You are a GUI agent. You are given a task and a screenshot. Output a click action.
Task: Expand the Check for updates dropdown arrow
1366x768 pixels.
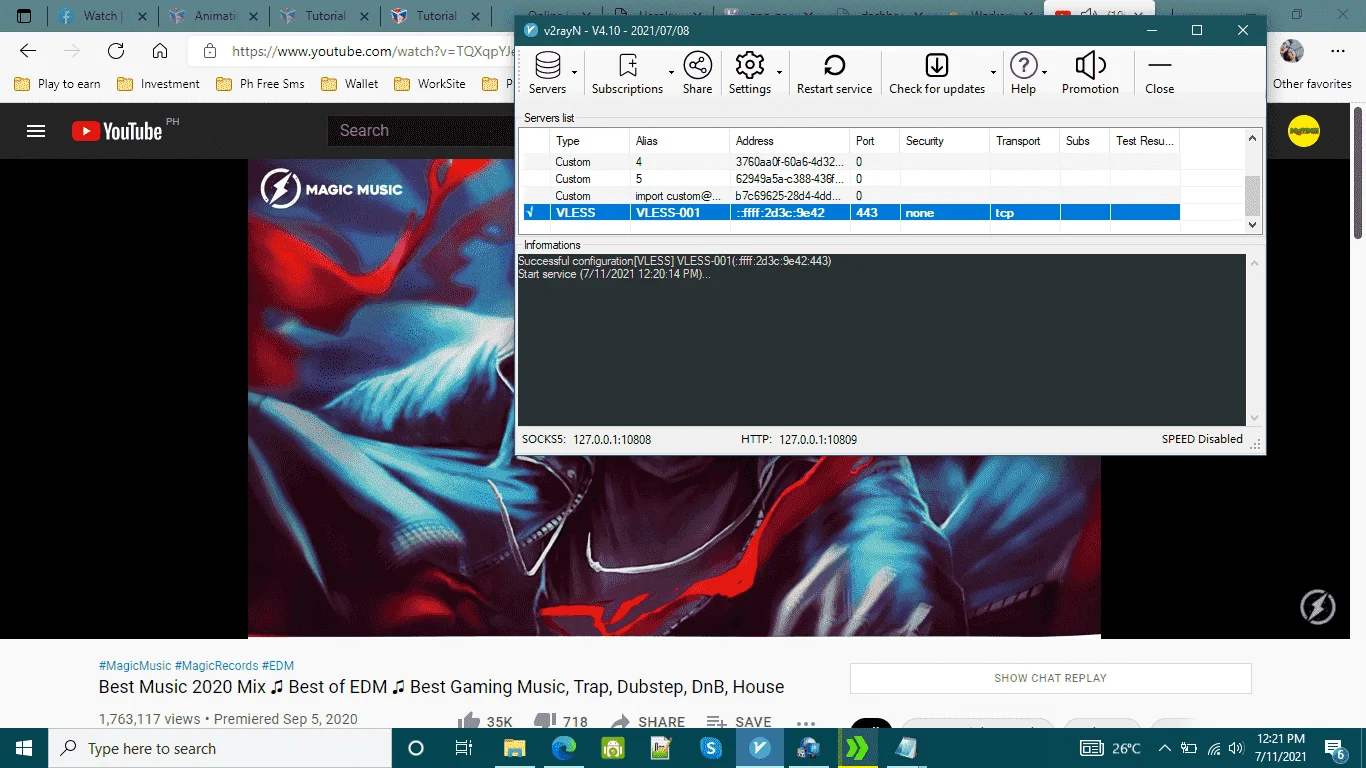pyautogui.click(x=993, y=73)
